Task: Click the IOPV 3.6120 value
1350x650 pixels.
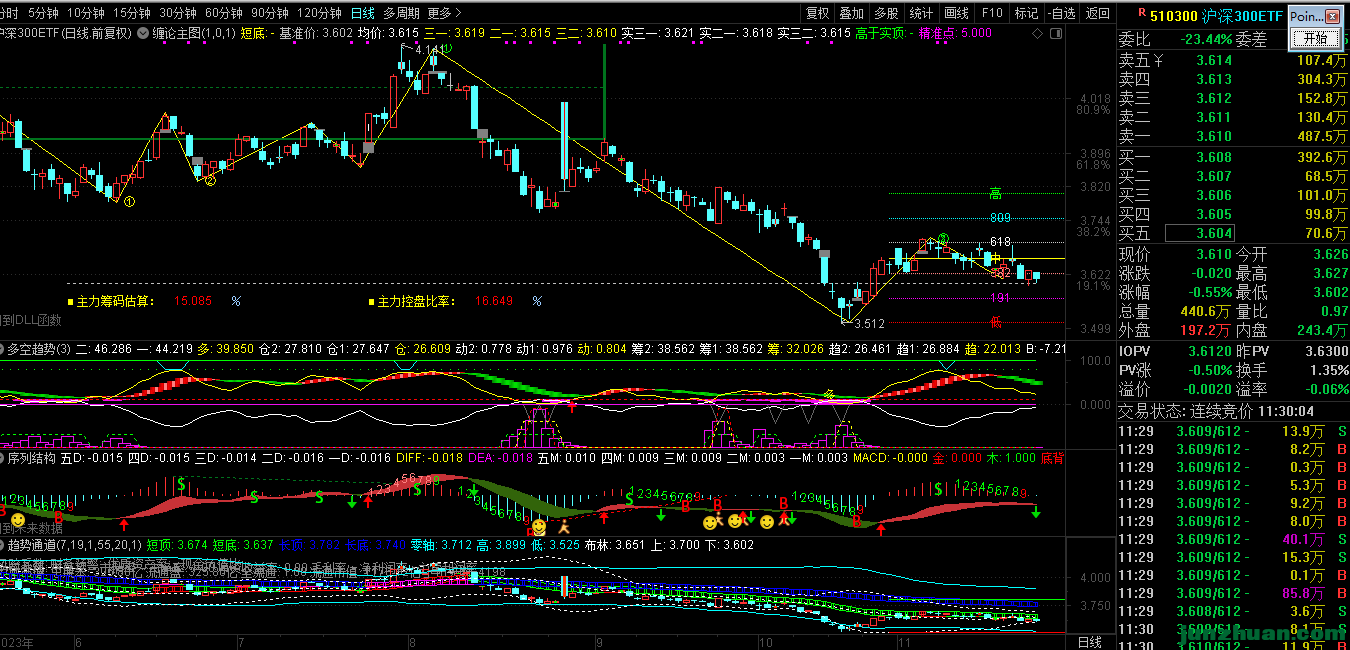Action: click(1209, 351)
